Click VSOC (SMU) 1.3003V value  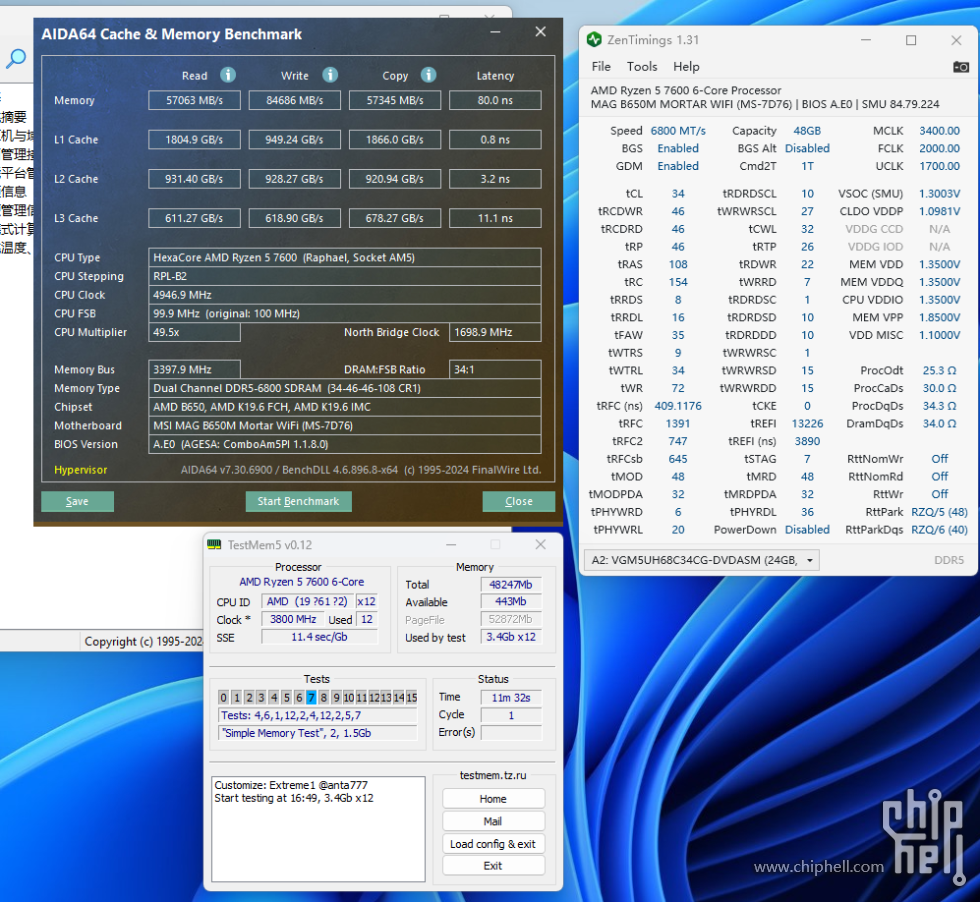(939, 194)
